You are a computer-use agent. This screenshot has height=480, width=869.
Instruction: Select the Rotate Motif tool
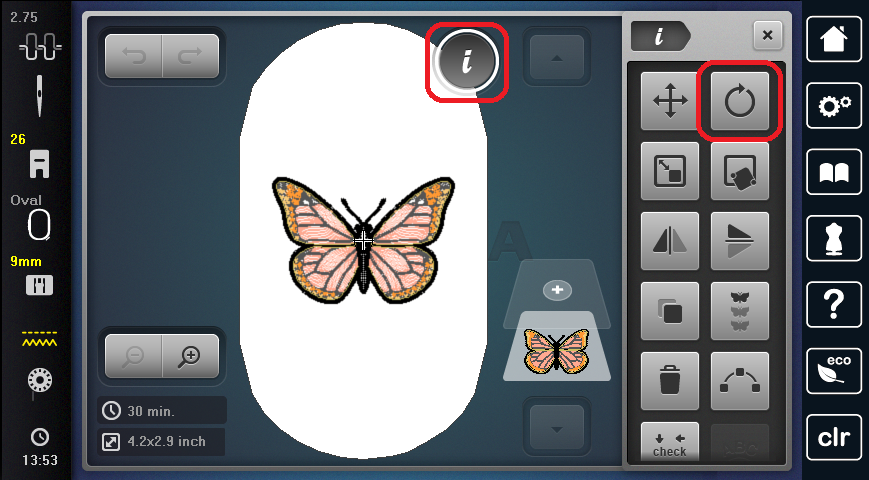740,101
